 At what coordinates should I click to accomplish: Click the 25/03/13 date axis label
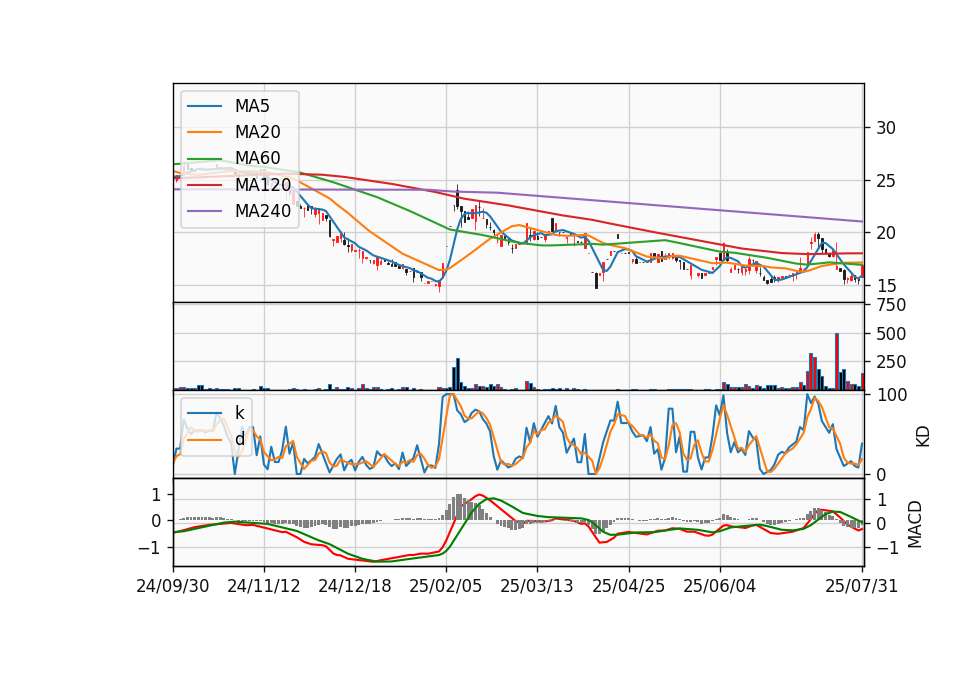pos(537,586)
